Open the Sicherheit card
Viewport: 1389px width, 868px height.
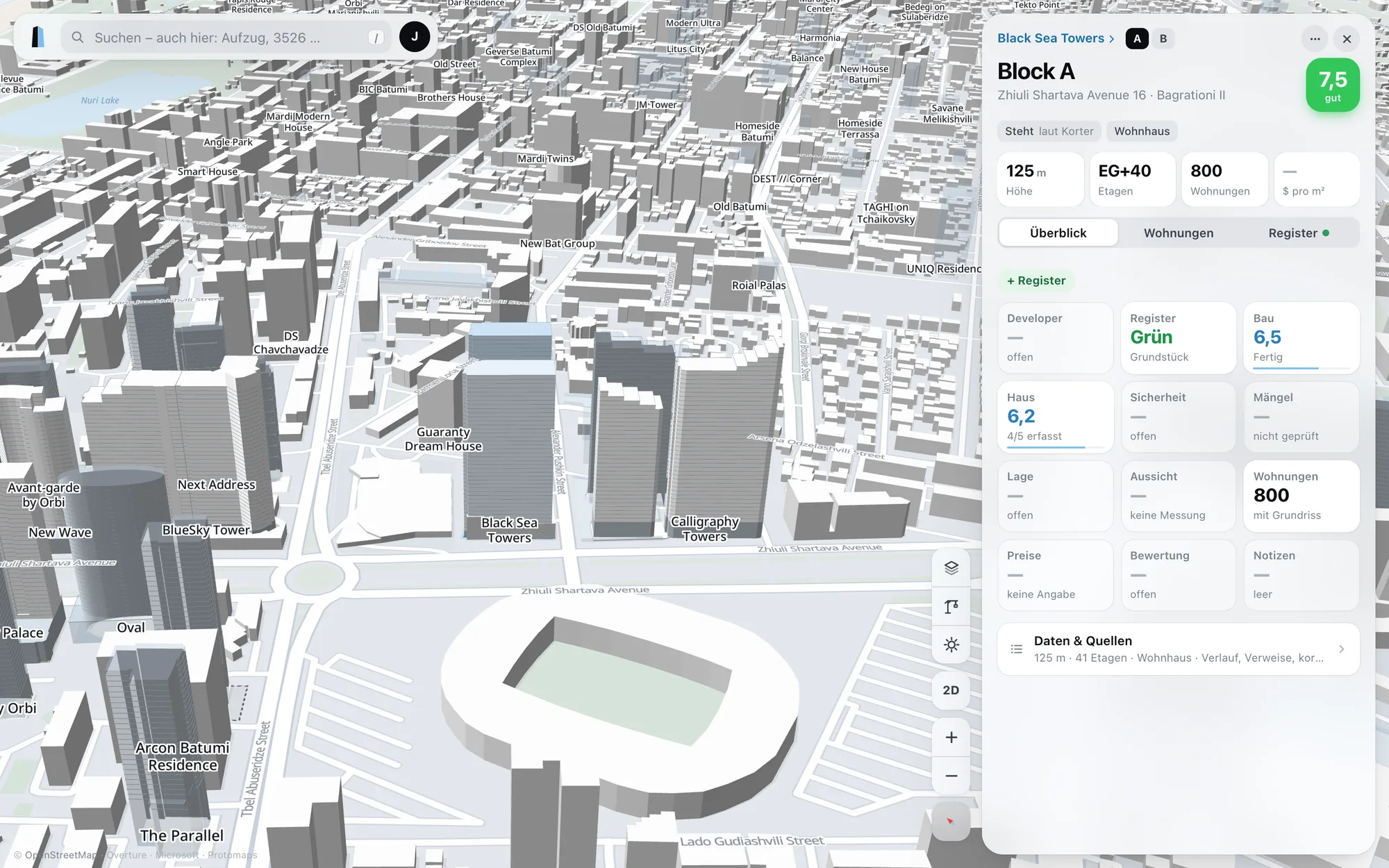click(x=1178, y=417)
